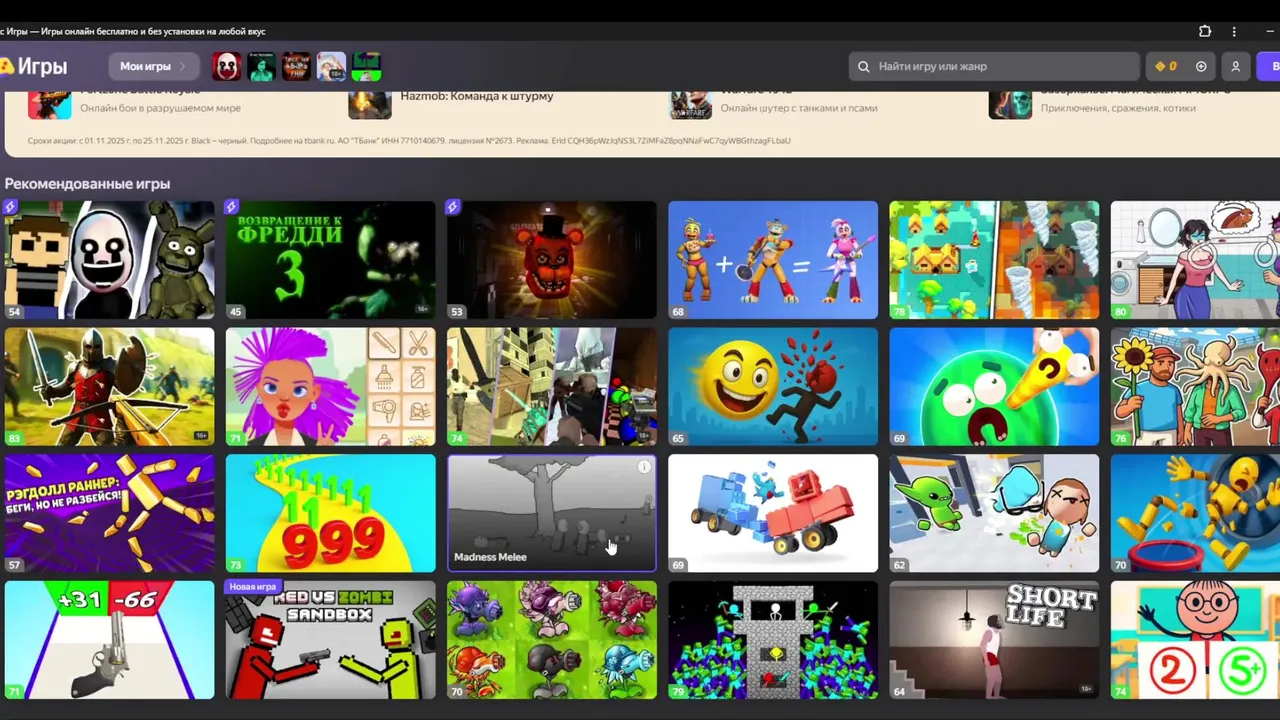Viewport: 1280px width, 720px height.
Task: Open the green-faced recent game icon
Action: point(261,67)
